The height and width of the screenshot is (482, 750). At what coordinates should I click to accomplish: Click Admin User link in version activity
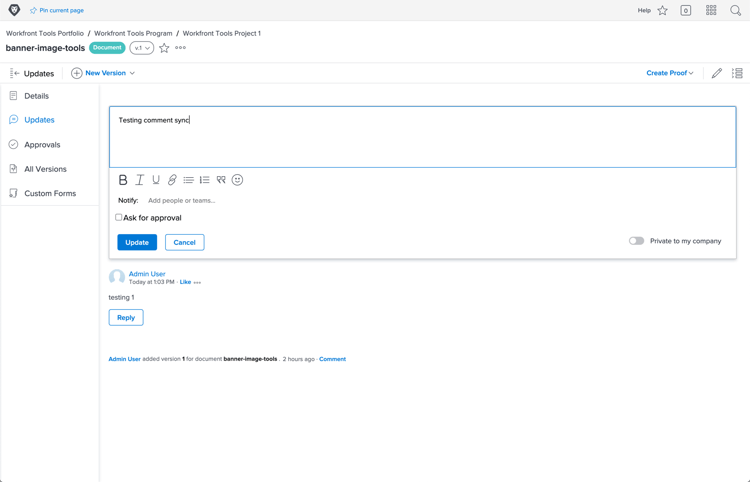[124, 359]
